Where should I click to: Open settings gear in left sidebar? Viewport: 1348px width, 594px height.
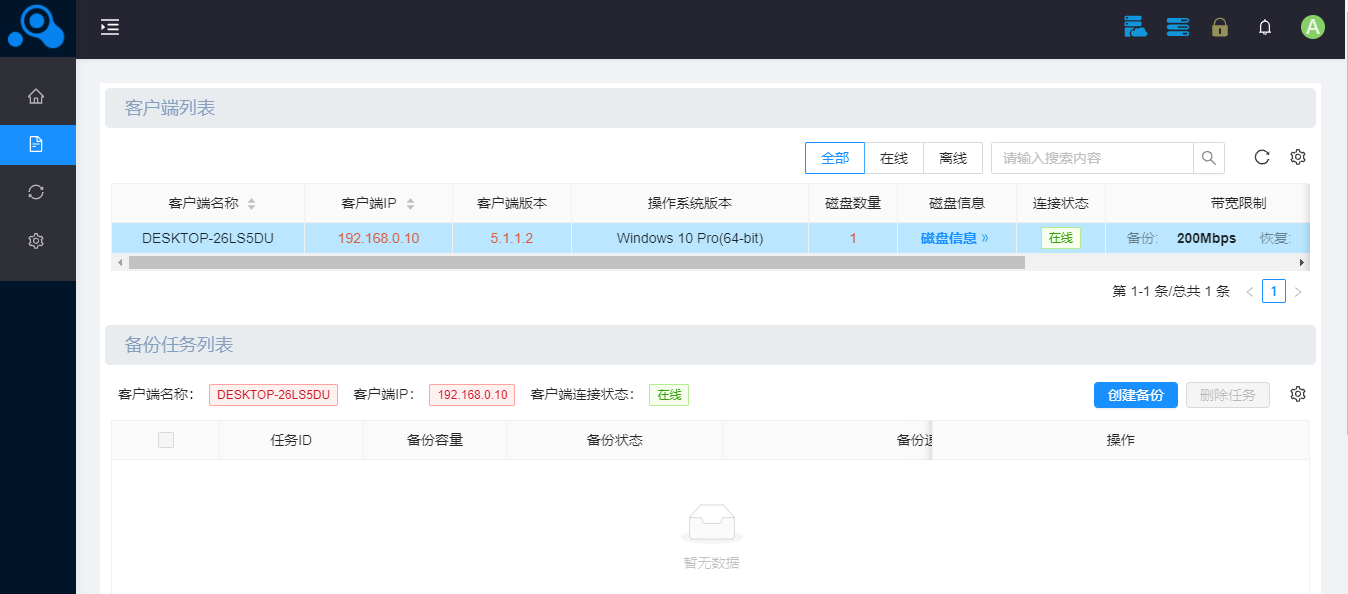(36, 241)
